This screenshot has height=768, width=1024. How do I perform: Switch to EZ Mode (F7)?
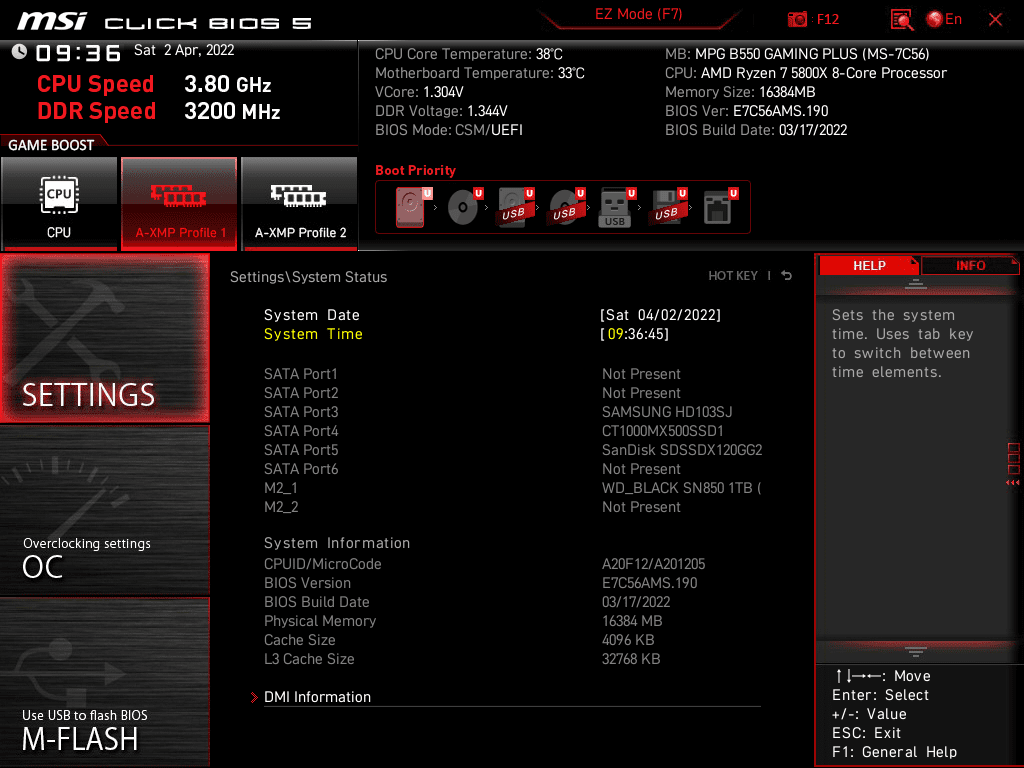[638, 14]
